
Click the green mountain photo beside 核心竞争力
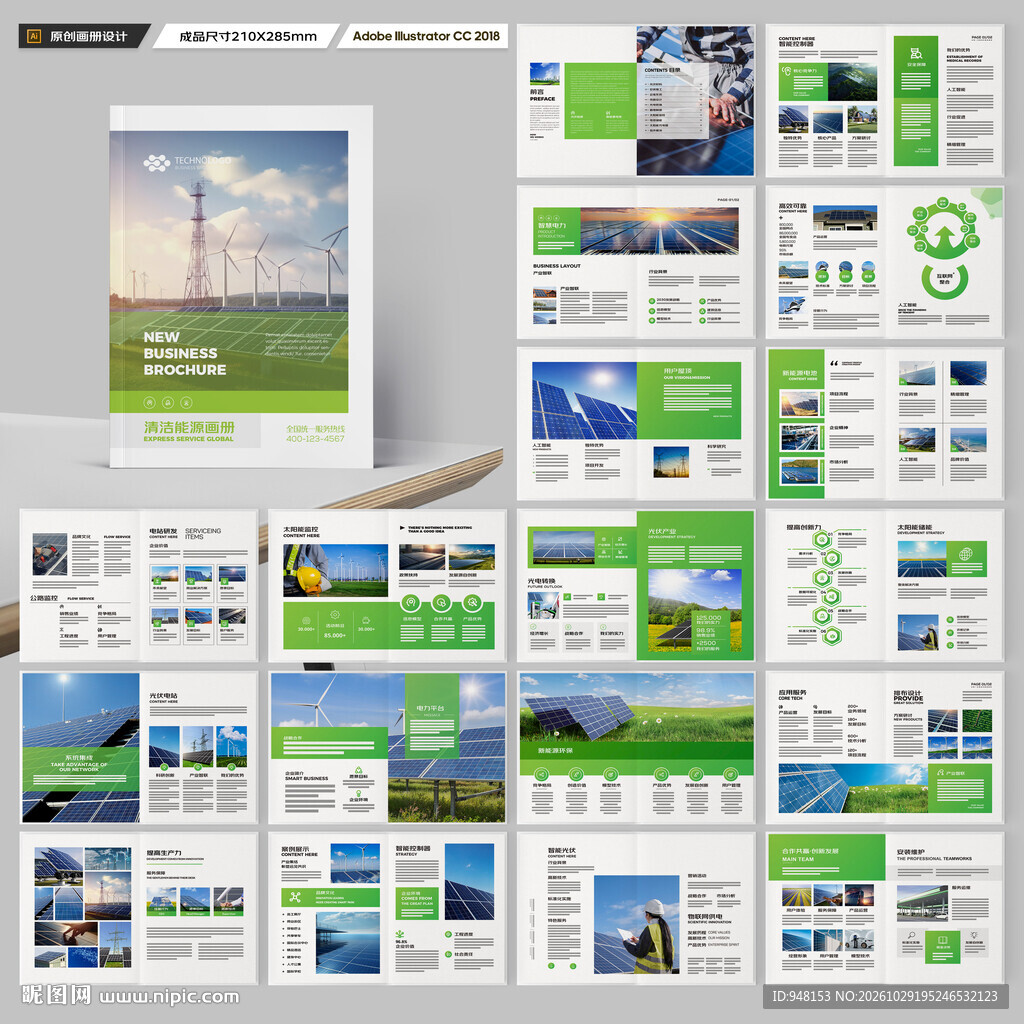tap(852, 82)
